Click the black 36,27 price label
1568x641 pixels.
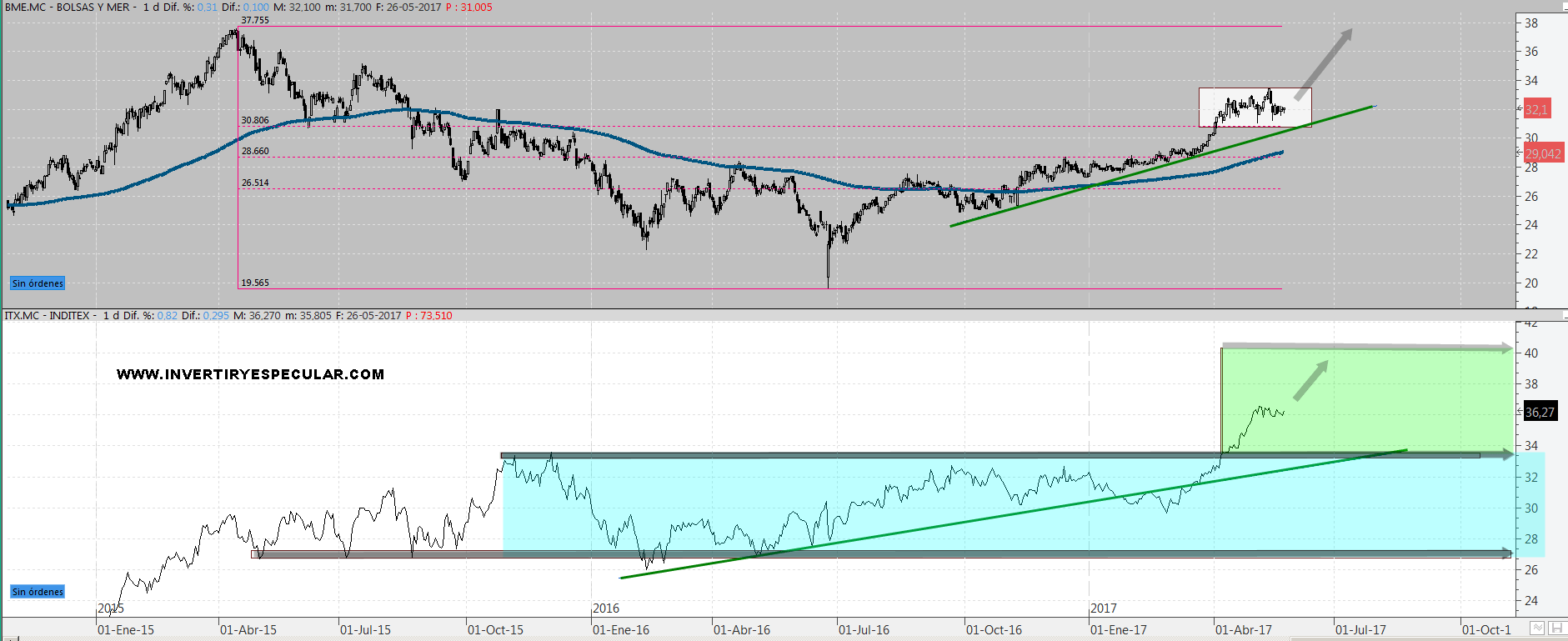(1539, 412)
